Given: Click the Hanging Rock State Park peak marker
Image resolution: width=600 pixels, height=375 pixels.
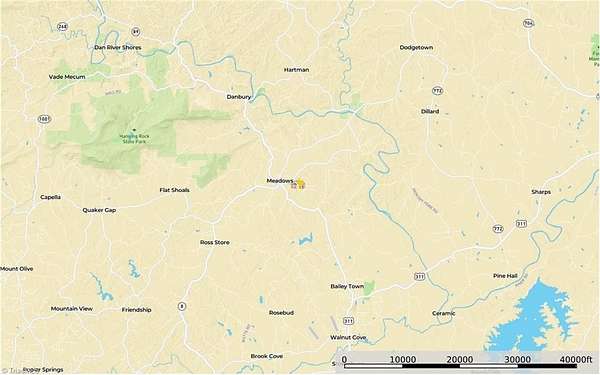Looking at the screenshot, I should (134, 130).
